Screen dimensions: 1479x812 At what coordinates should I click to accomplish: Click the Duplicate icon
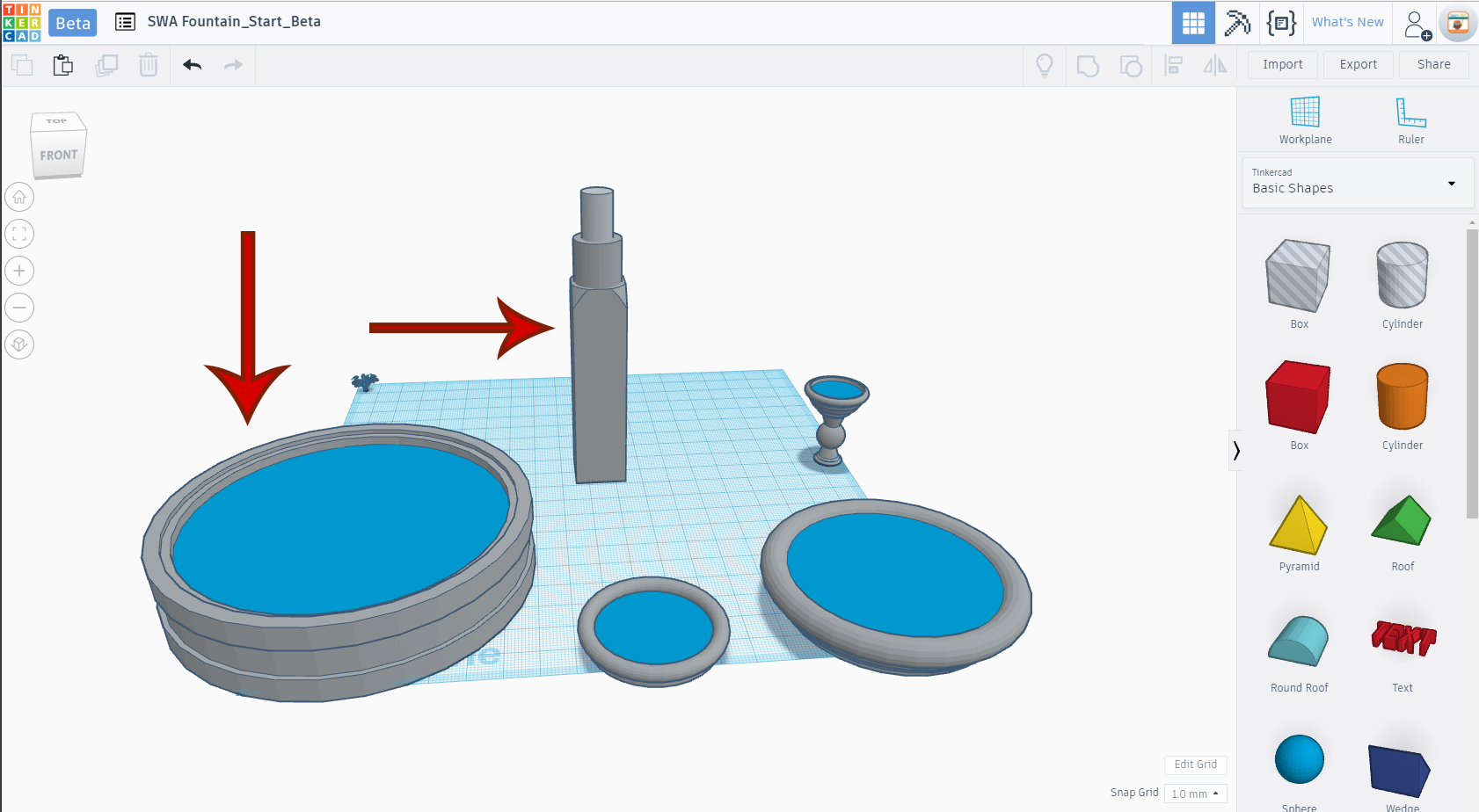pyautogui.click(x=106, y=65)
